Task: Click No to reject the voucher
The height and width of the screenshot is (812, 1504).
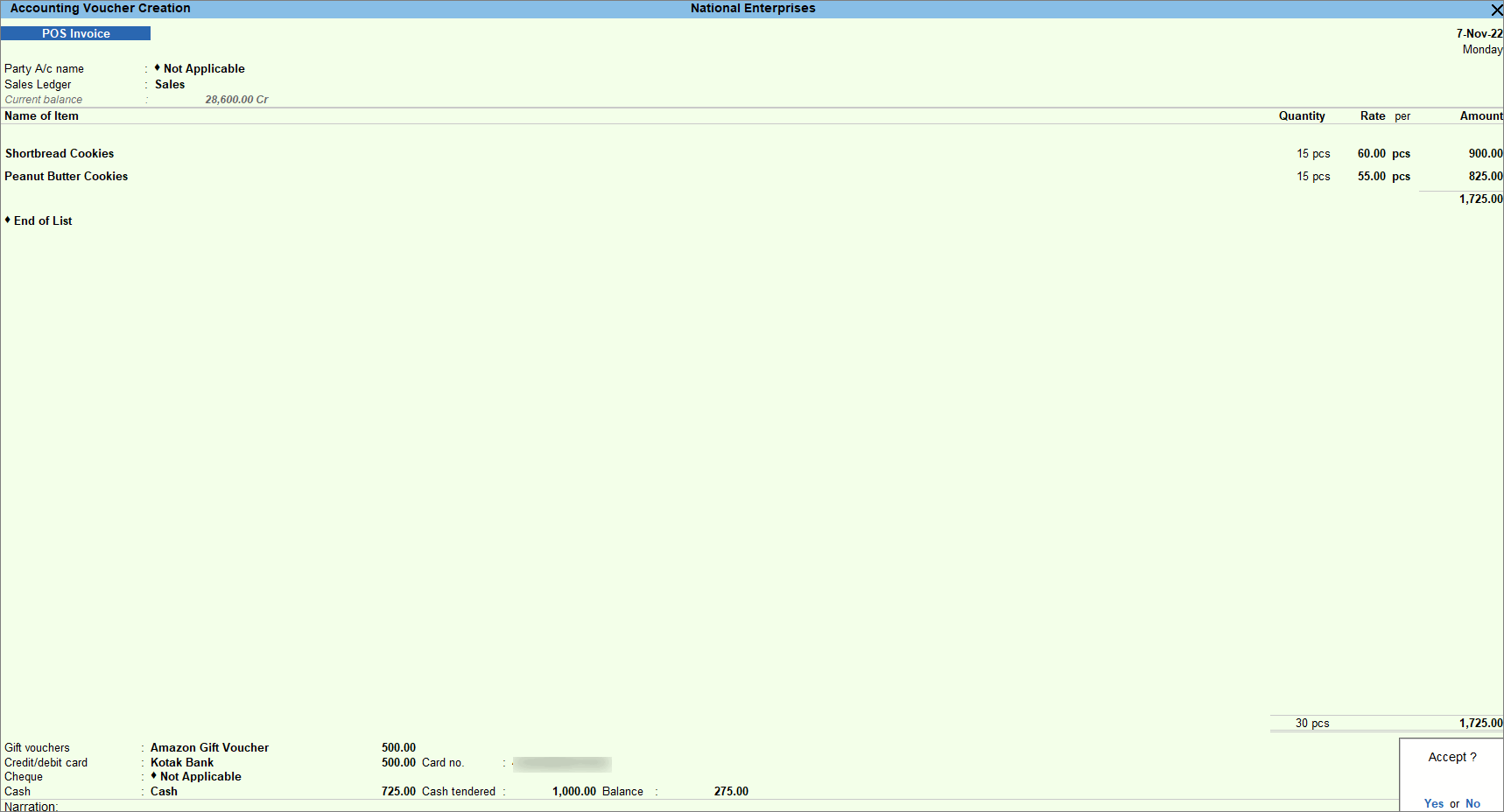Action: click(1472, 803)
